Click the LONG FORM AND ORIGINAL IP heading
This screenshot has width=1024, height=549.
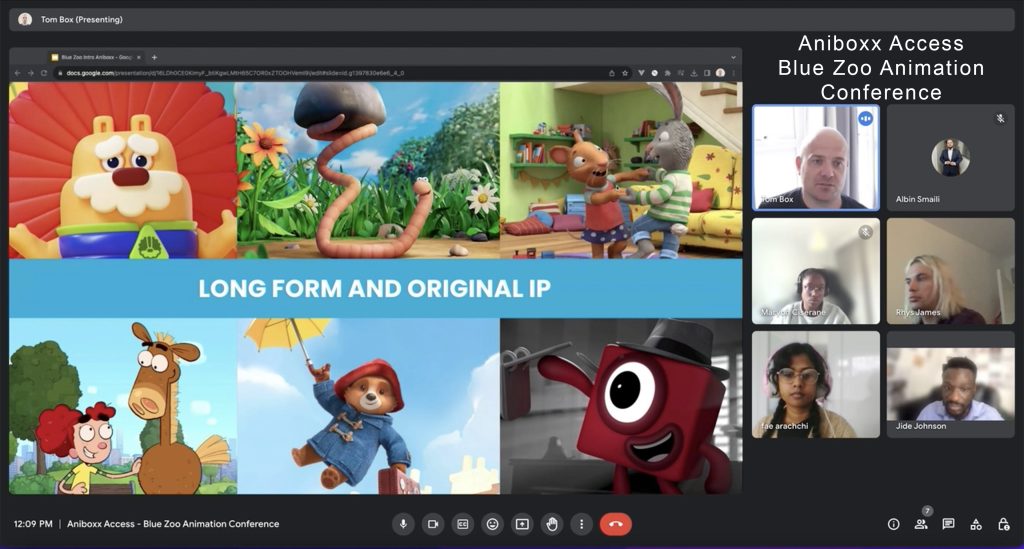pos(374,289)
